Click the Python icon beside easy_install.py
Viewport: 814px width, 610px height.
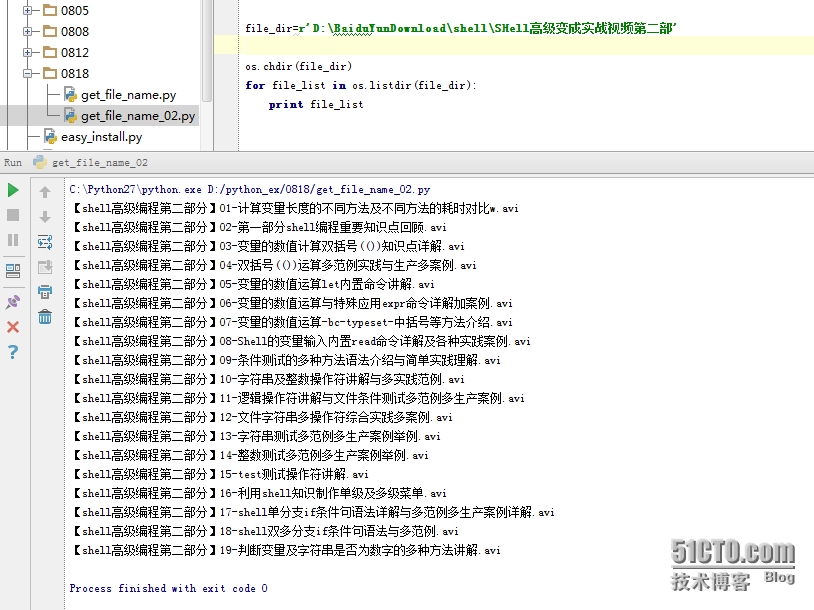[x=50, y=136]
